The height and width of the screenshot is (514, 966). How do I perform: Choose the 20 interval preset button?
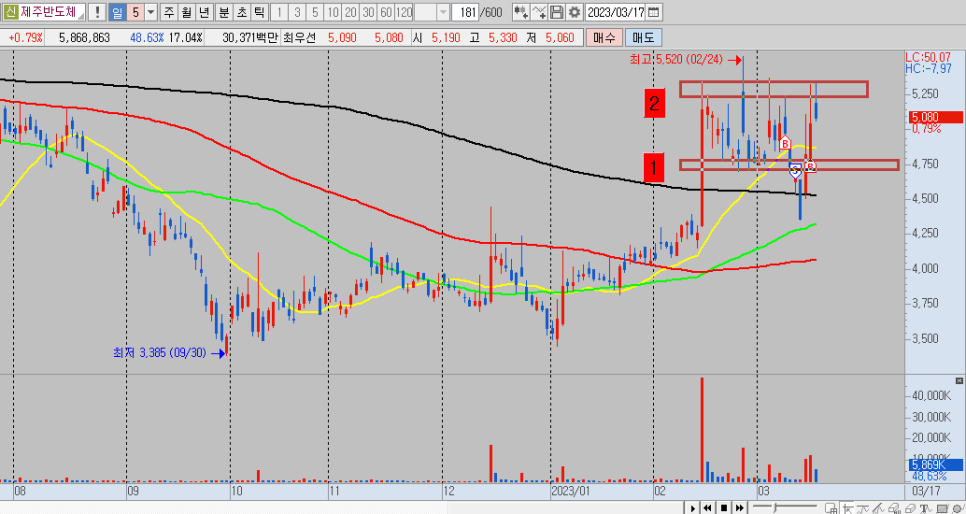[351, 12]
